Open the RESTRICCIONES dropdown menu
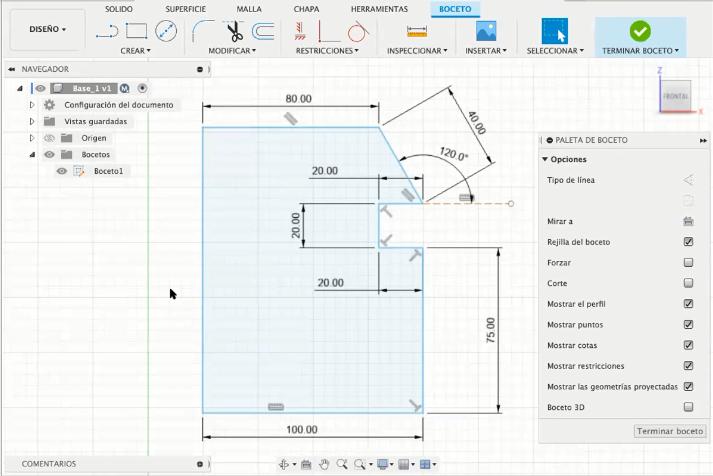Image resolution: width=713 pixels, height=476 pixels. pyautogui.click(x=327, y=51)
